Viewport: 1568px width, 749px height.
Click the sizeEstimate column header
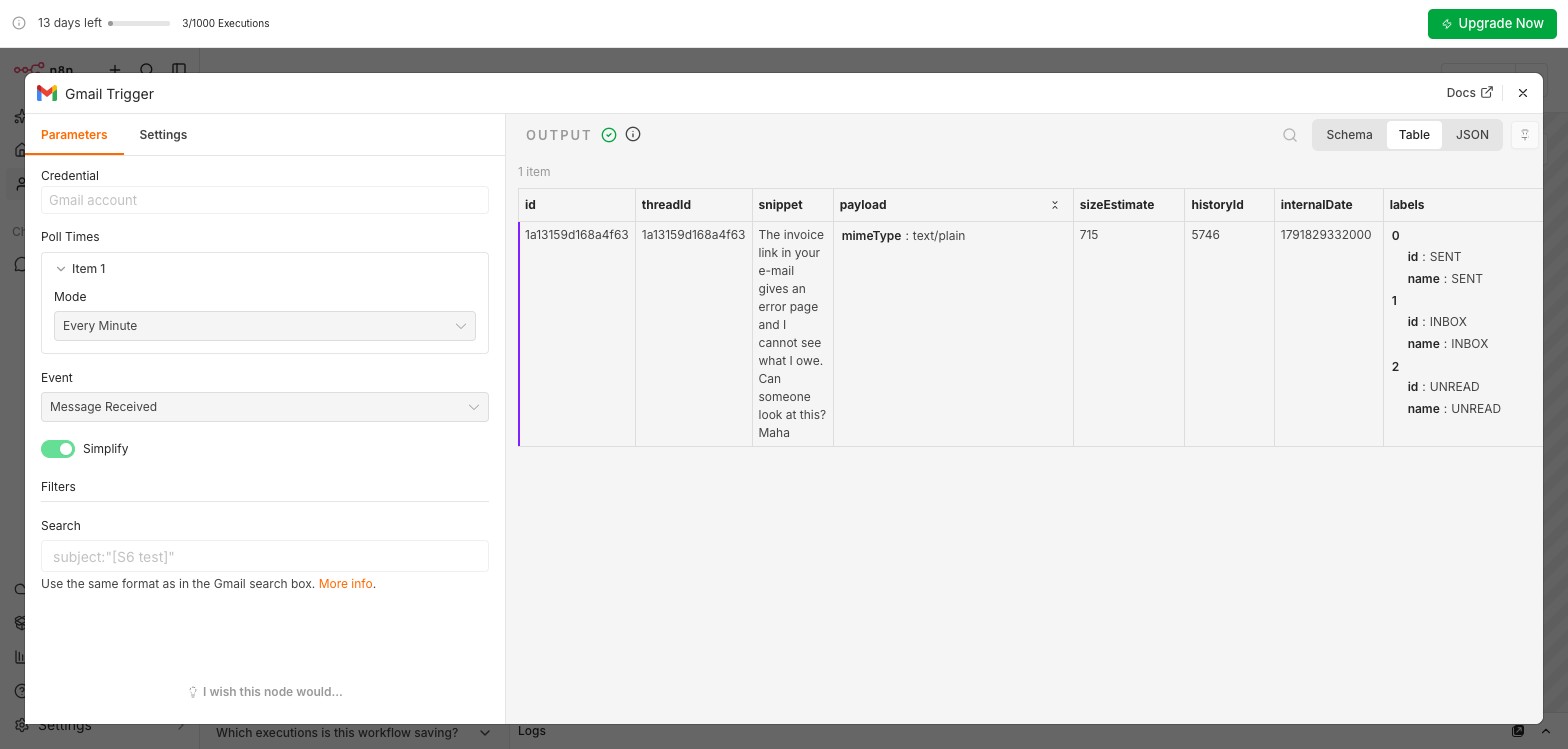click(1129, 205)
